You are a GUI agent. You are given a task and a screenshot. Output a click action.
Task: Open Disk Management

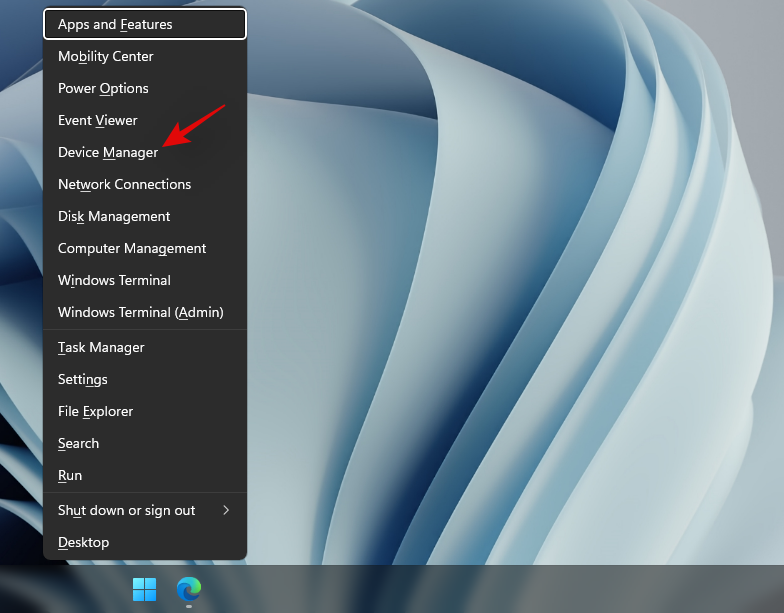145,216
